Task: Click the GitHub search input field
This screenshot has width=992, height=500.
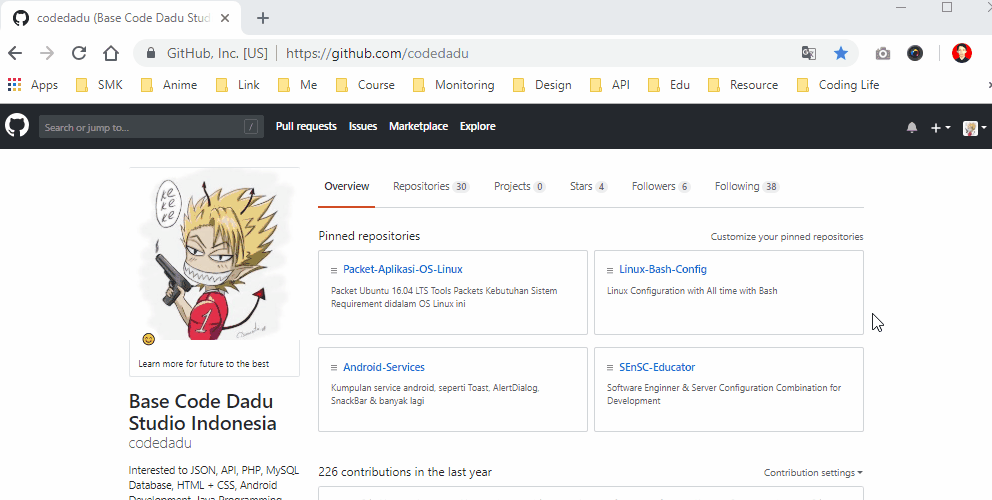Action: click(140, 127)
